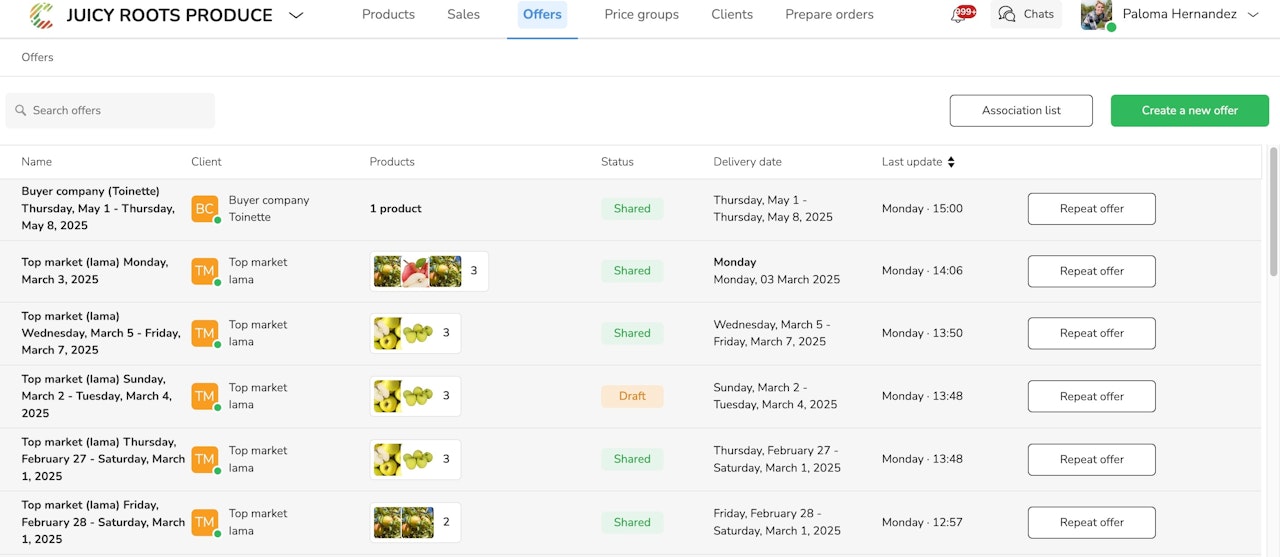Open the Price groups tab
The height and width of the screenshot is (557, 1280).
[641, 15]
